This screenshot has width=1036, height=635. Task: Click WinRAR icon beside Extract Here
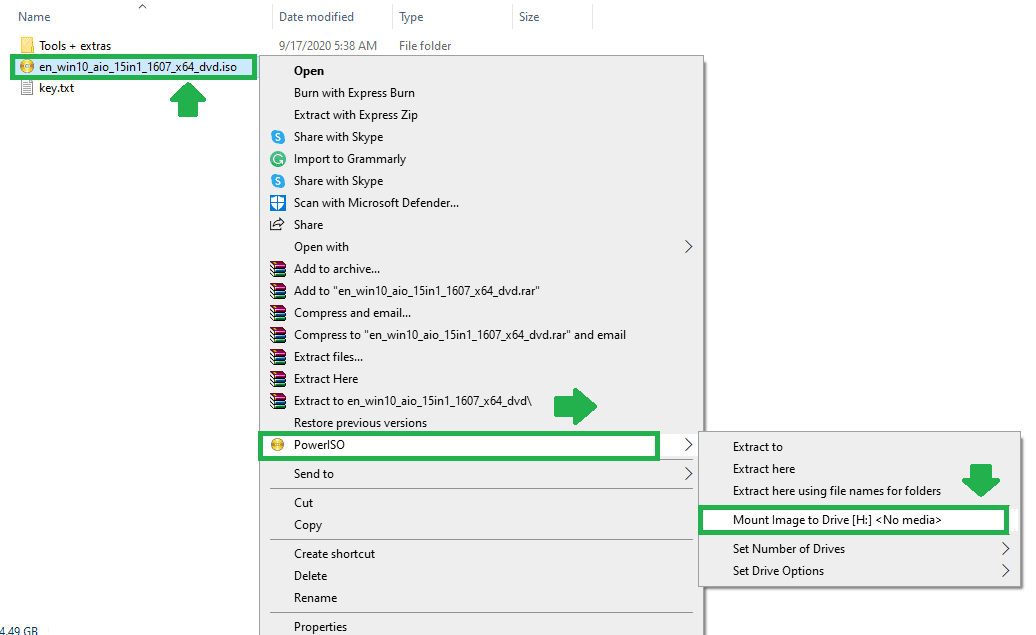coord(278,379)
